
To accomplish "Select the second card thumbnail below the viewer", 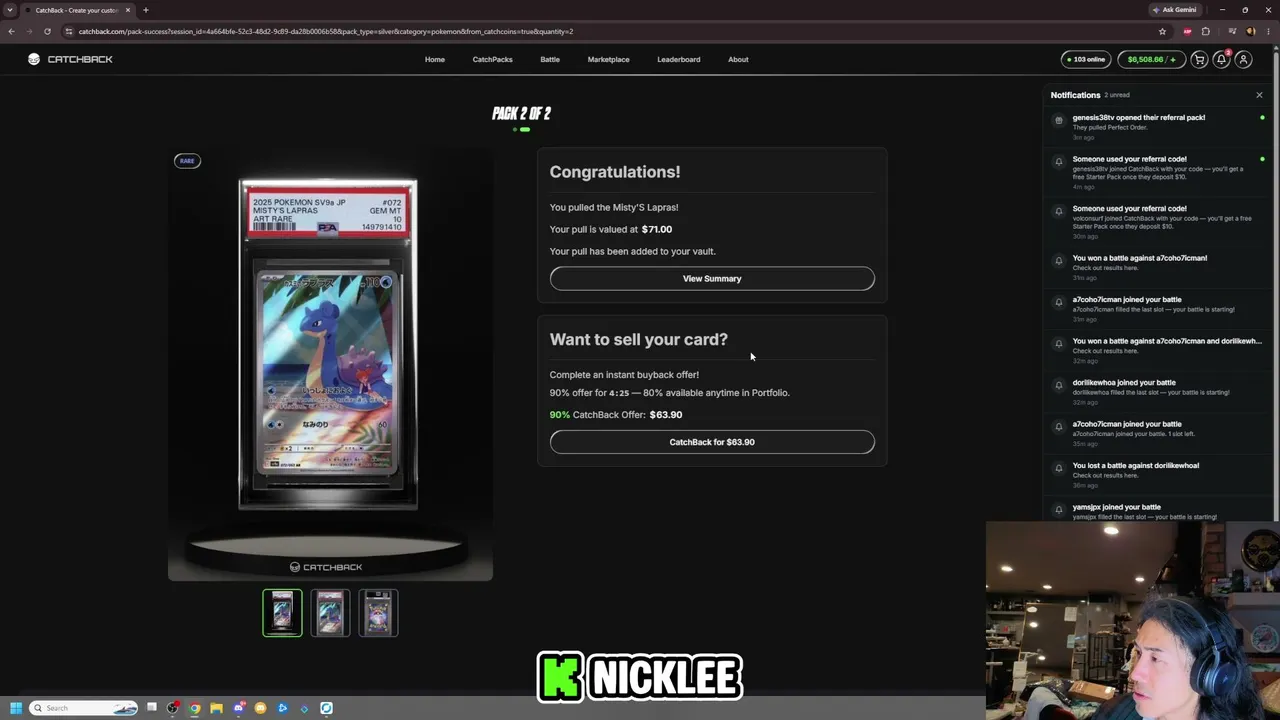I will point(330,613).
